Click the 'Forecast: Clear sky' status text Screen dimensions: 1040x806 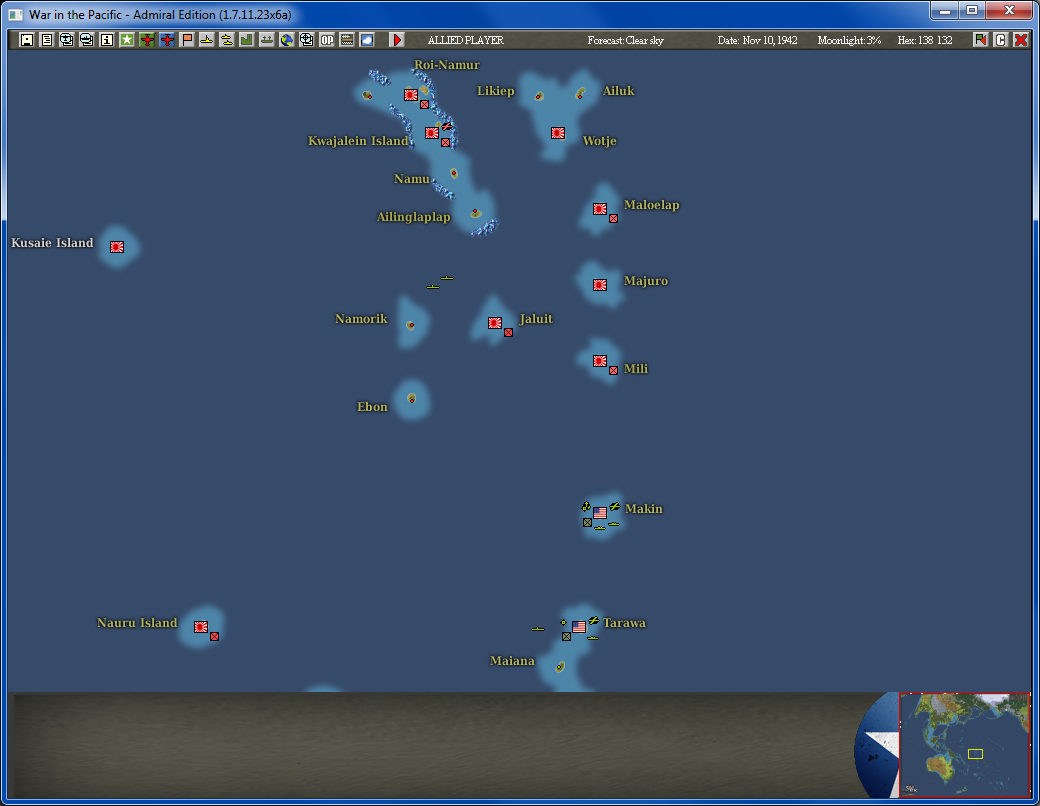[625, 40]
